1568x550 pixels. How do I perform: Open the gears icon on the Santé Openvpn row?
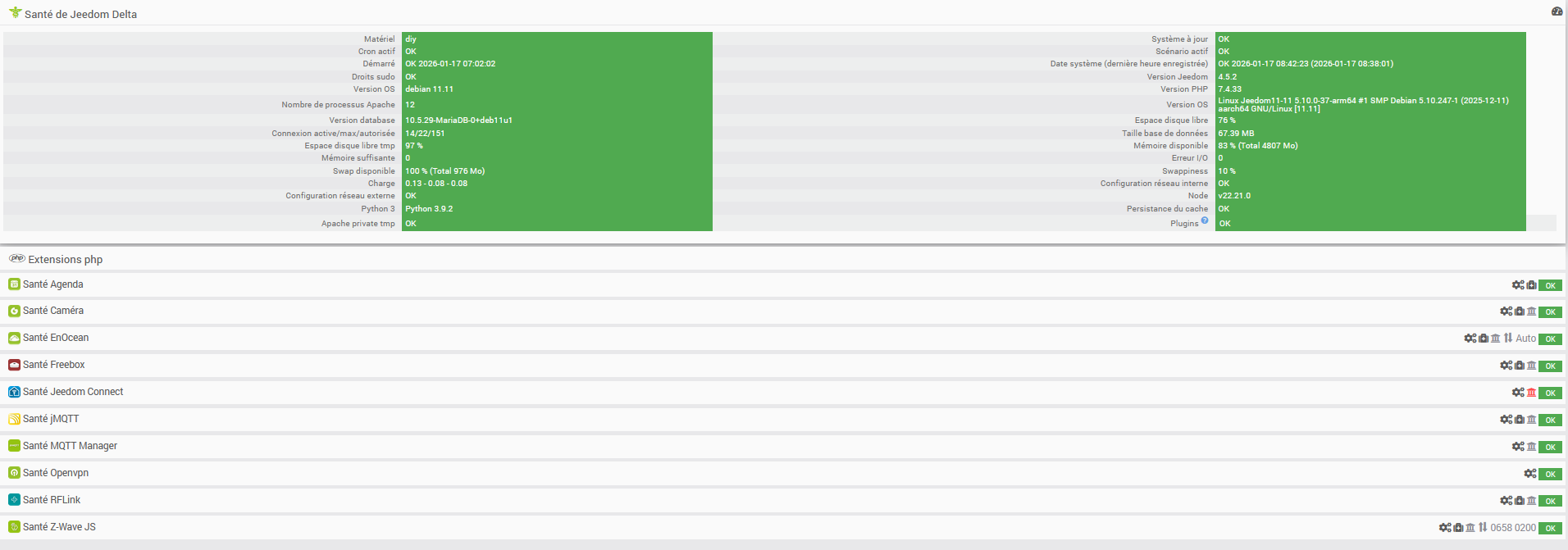click(1530, 474)
